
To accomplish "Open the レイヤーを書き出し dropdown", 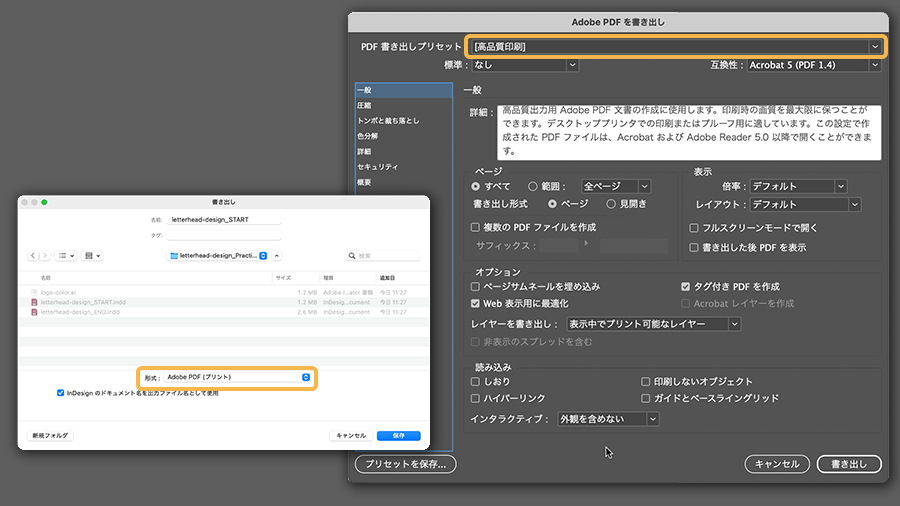I will (x=654, y=324).
